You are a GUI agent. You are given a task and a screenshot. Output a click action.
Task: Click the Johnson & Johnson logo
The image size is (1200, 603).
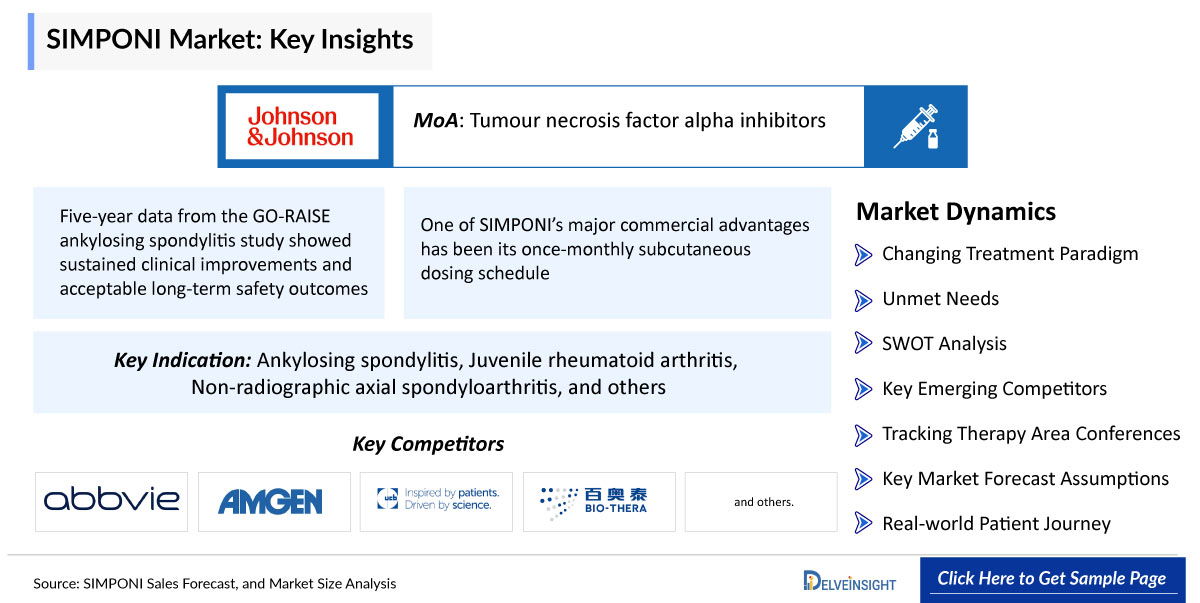tap(301, 126)
